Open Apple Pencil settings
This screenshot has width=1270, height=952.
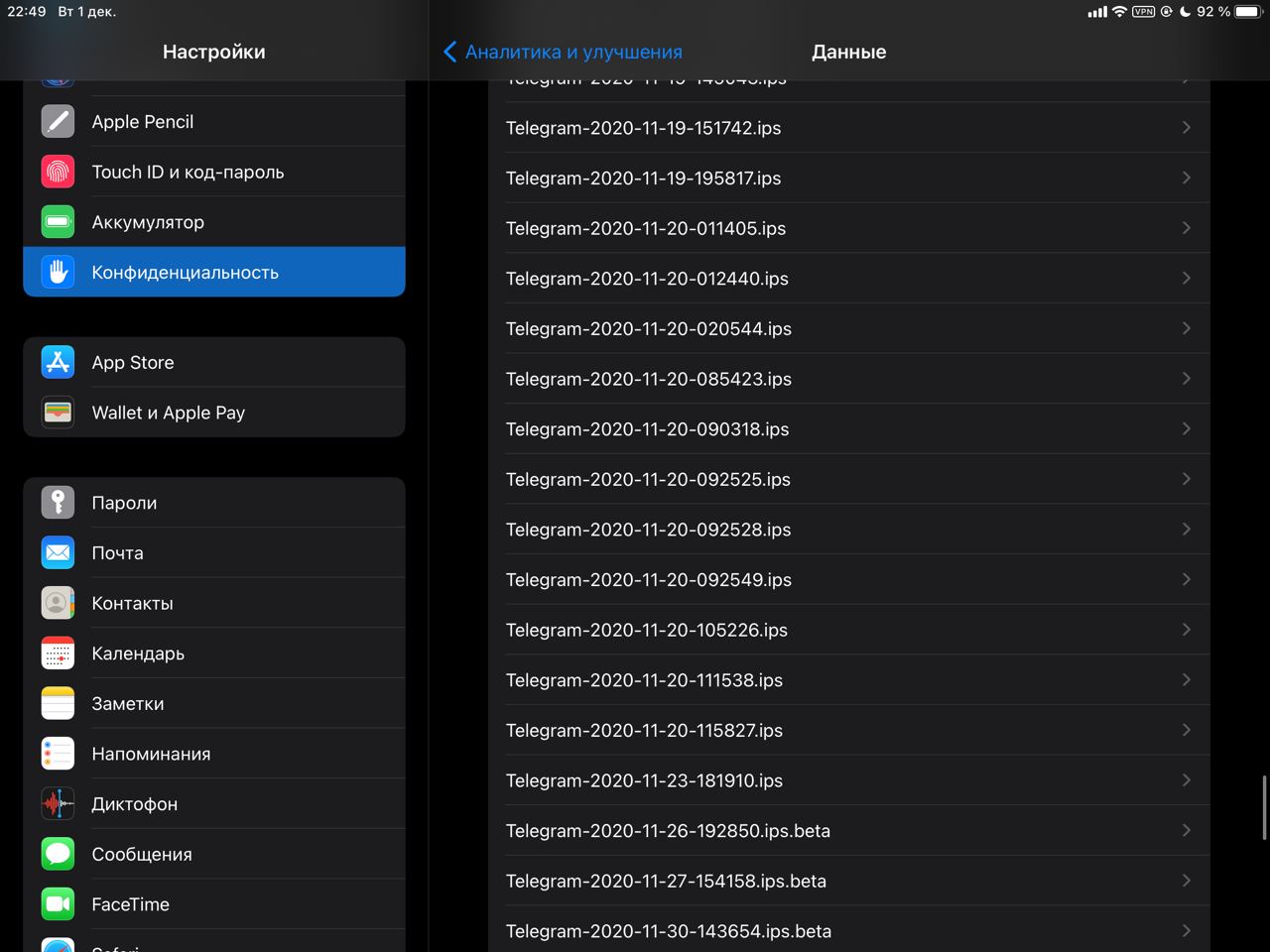pos(214,121)
